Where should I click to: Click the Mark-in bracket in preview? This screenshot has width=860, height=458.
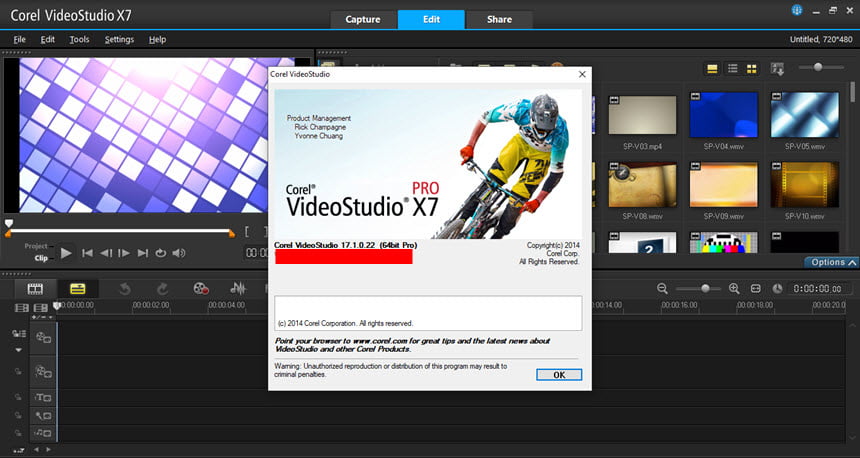247,232
